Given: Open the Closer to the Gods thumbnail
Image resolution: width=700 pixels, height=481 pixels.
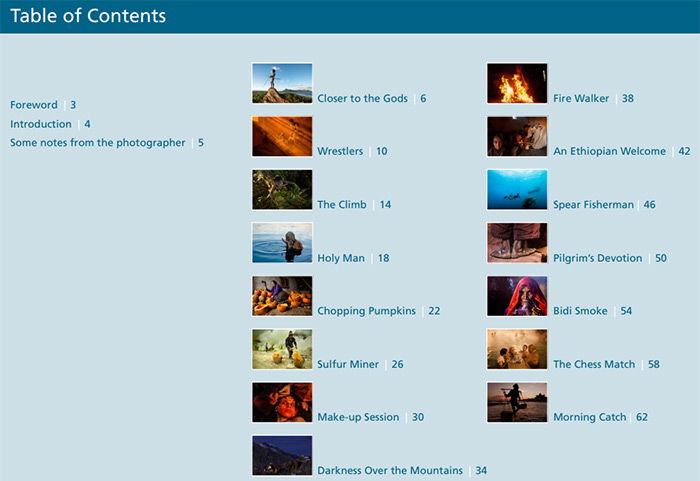Looking at the screenshot, I should (282, 83).
